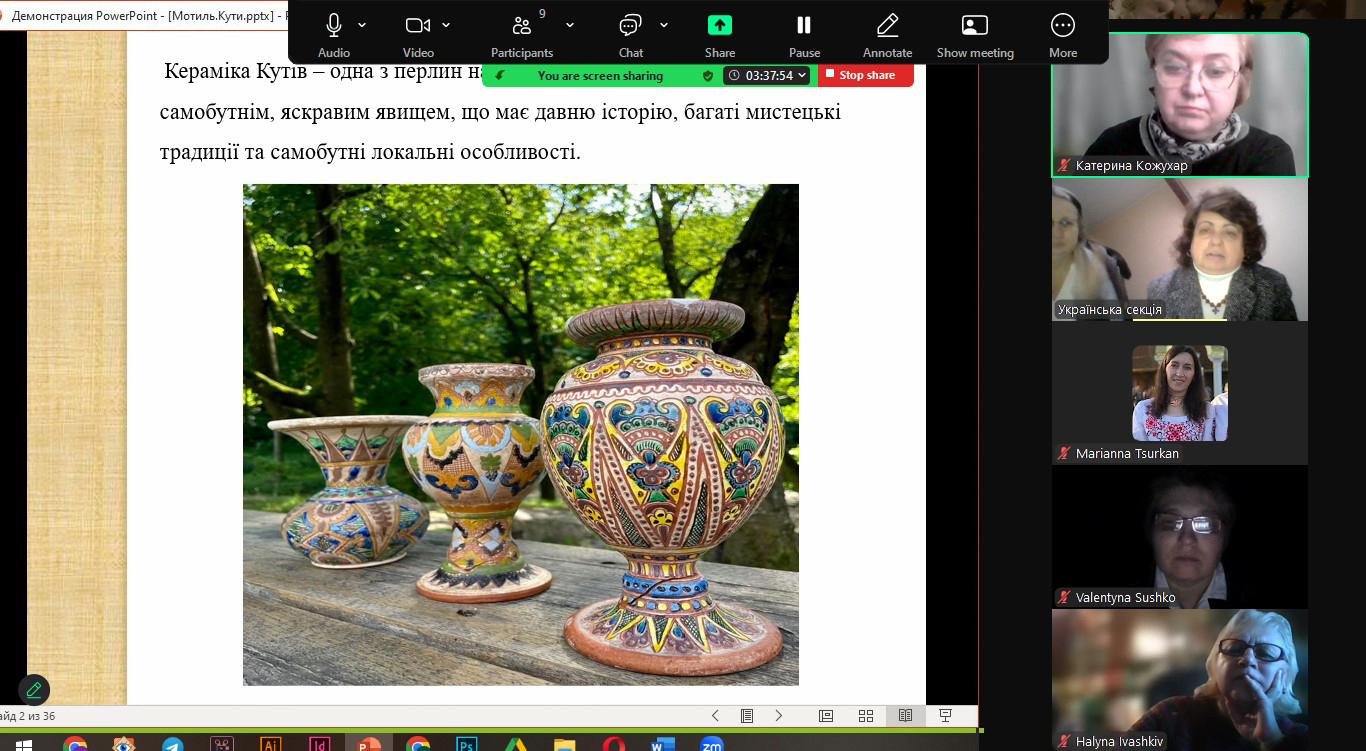Image resolution: width=1366 pixels, height=751 pixels.
Task: Click the Kuty ceramics vases photo
Action: tap(521, 435)
